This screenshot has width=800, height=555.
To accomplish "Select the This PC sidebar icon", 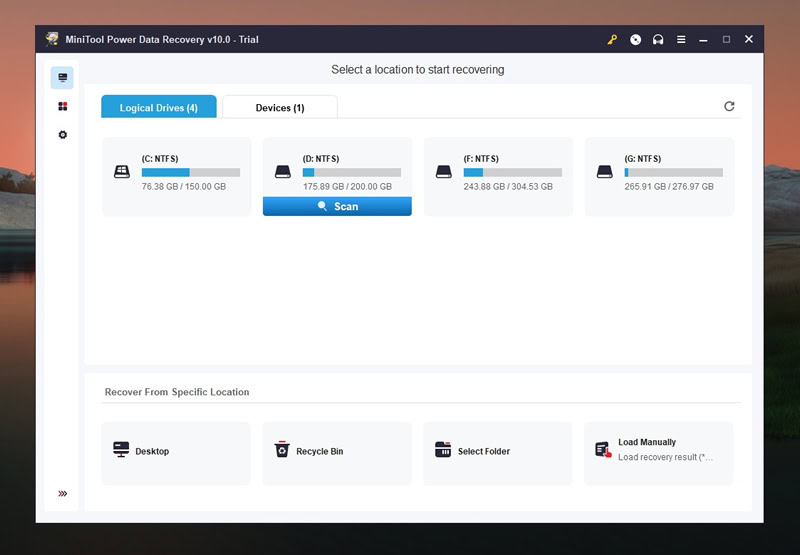I will pyautogui.click(x=62, y=78).
